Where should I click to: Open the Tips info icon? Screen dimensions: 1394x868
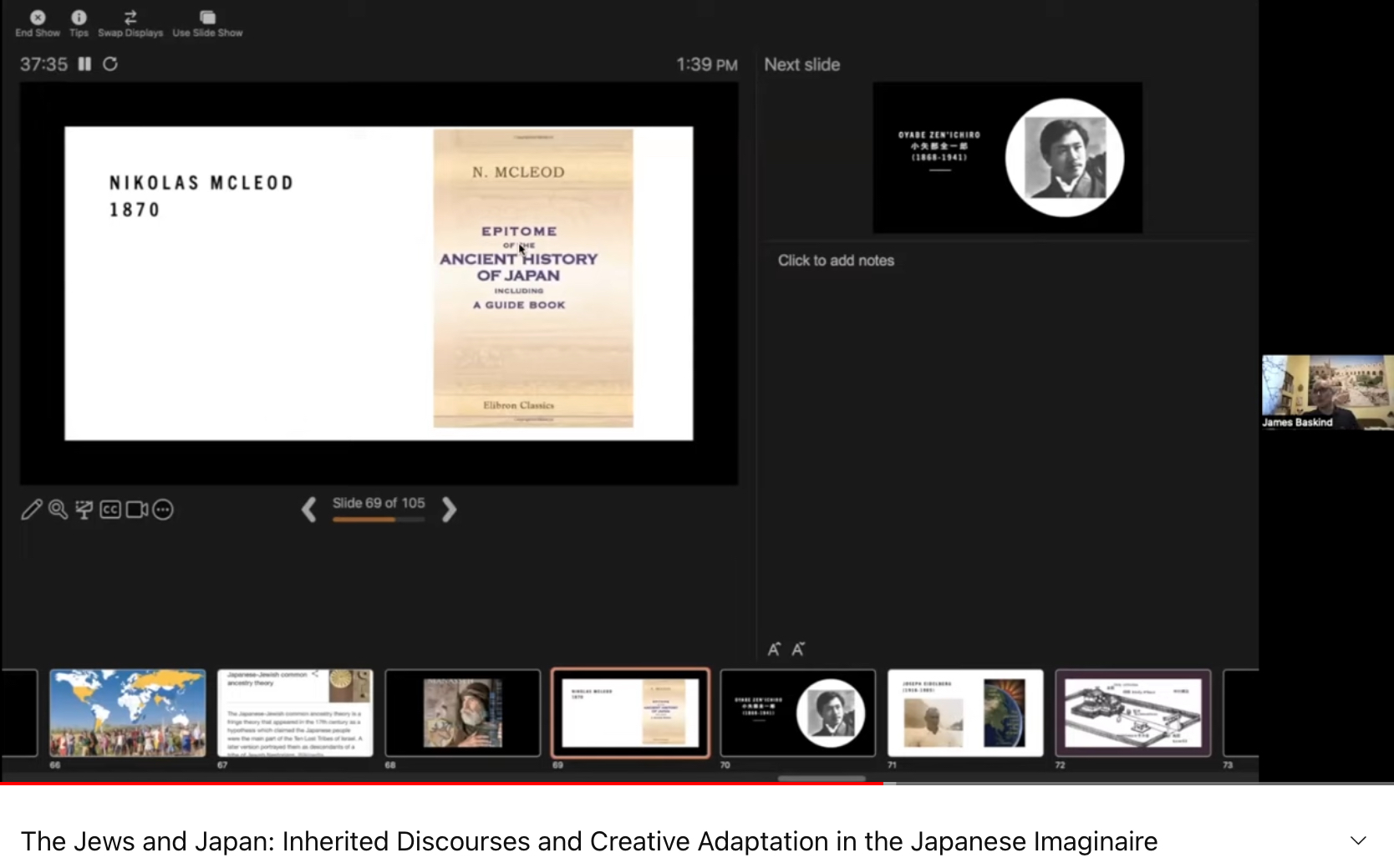click(x=79, y=23)
